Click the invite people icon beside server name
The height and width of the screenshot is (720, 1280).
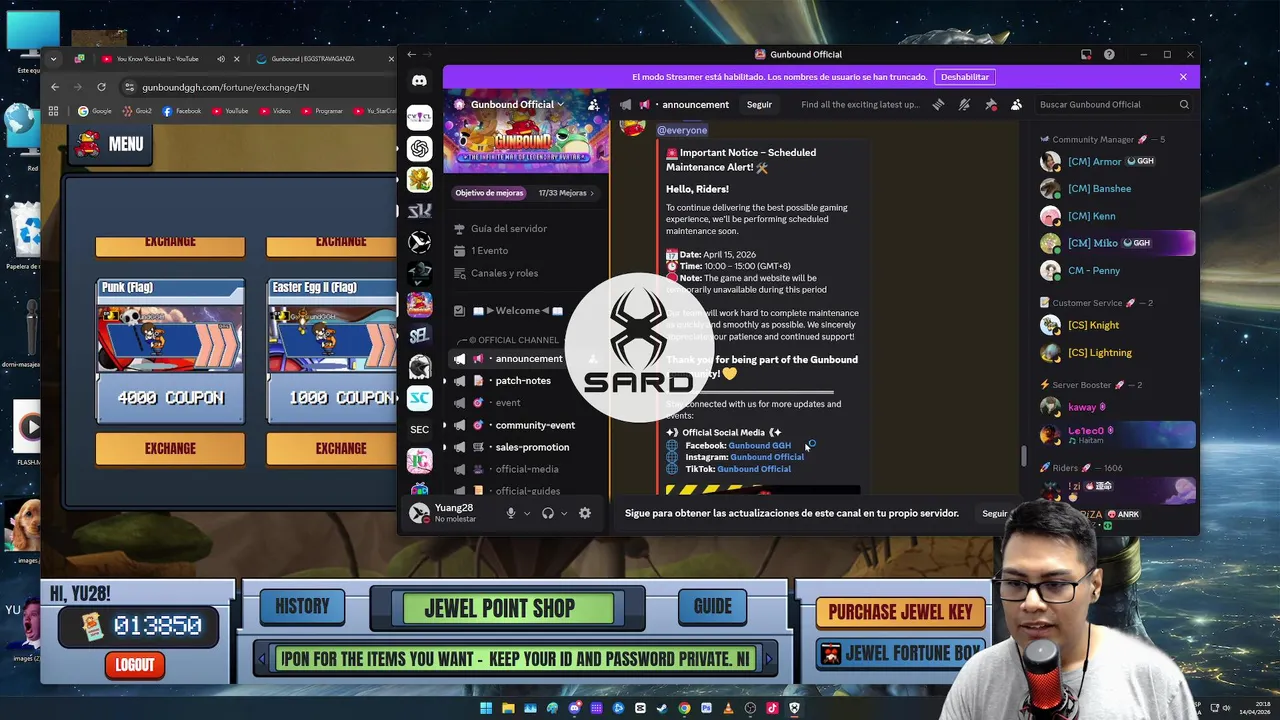(594, 104)
